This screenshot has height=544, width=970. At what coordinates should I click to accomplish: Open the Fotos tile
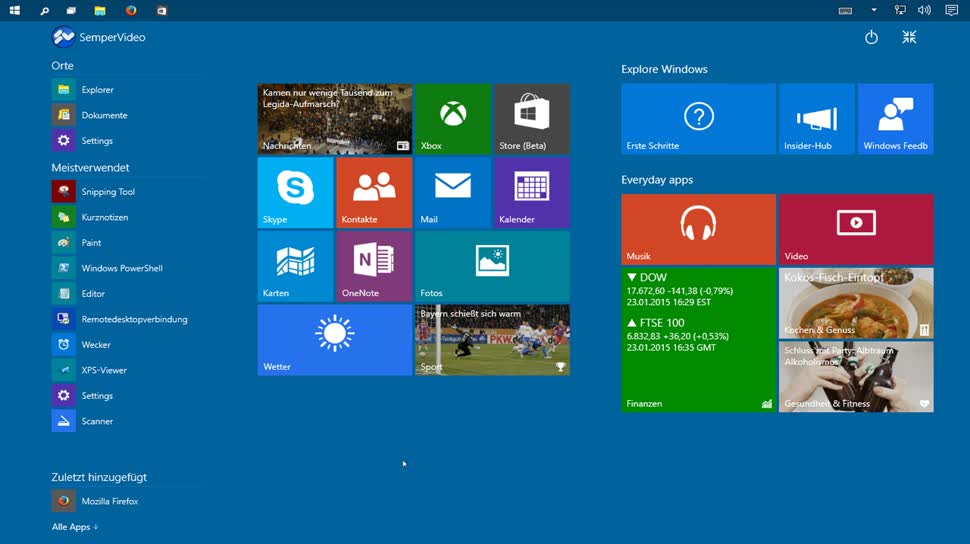pos(492,266)
